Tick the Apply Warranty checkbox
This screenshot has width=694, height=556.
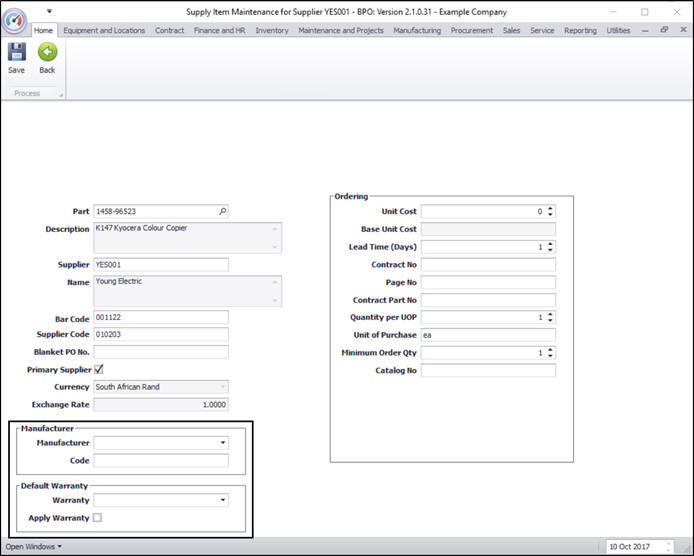pos(97,517)
